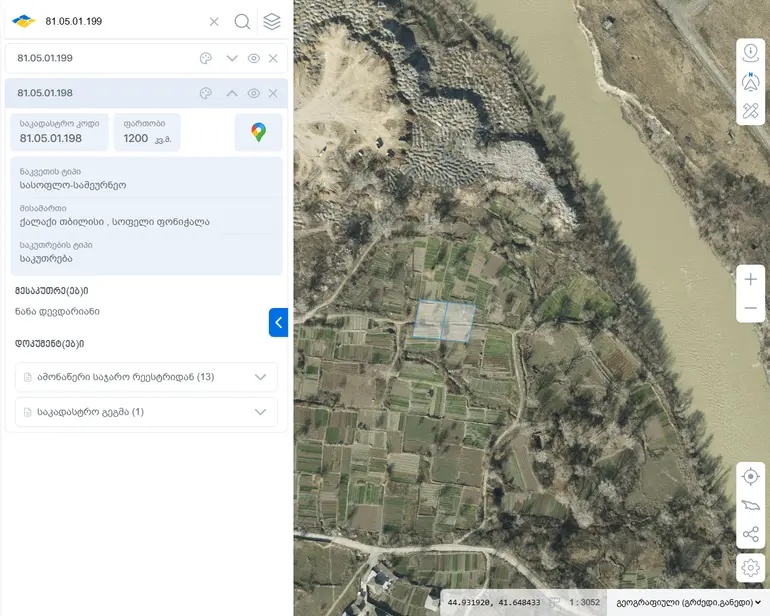
Task: Select the area value 1200
Action: pos(136,139)
